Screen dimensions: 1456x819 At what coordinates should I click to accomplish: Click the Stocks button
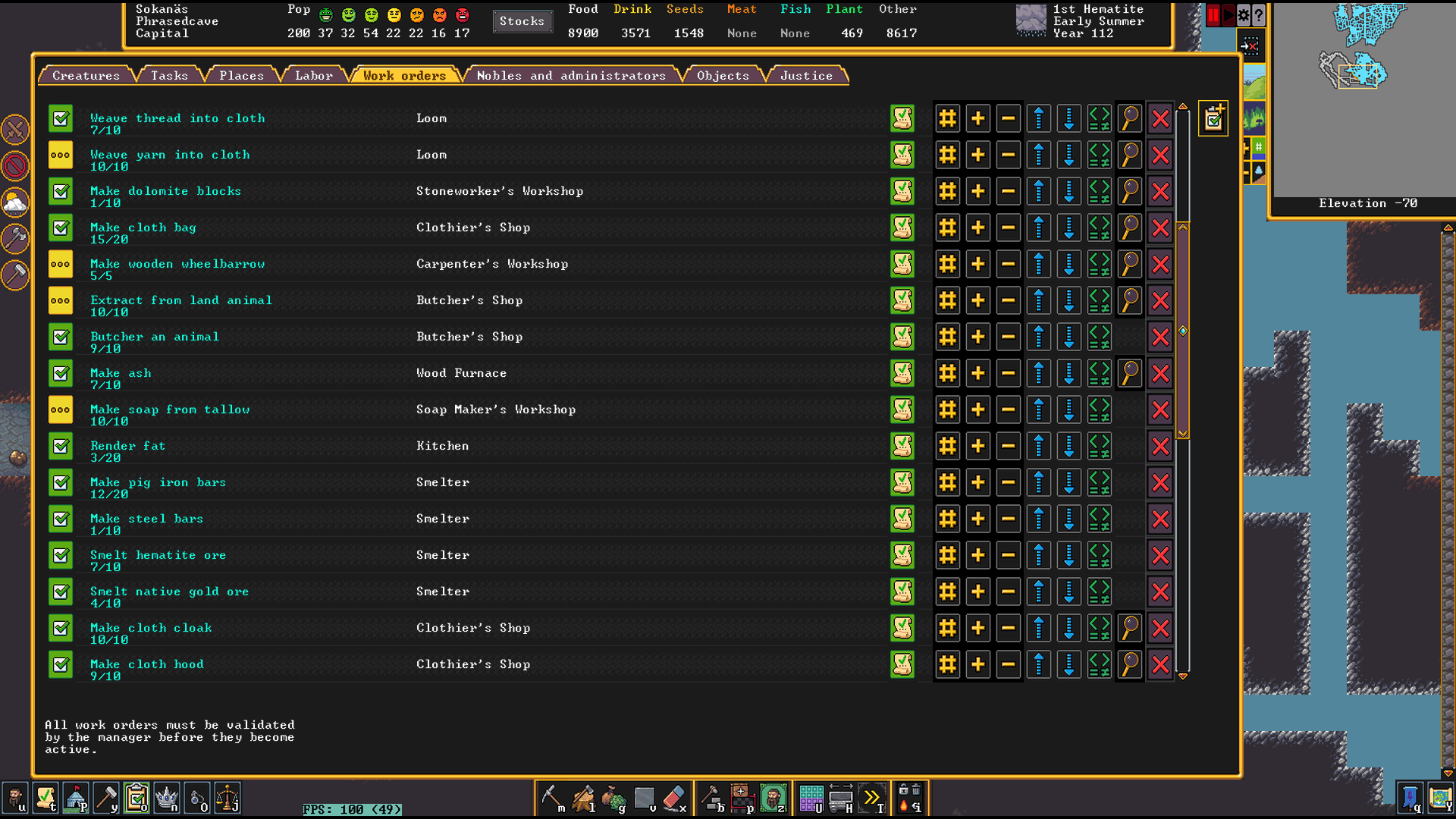coord(522,21)
